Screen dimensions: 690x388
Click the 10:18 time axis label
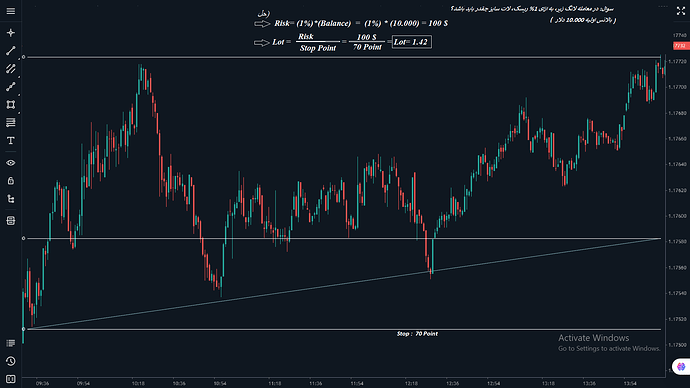click(x=138, y=383)
